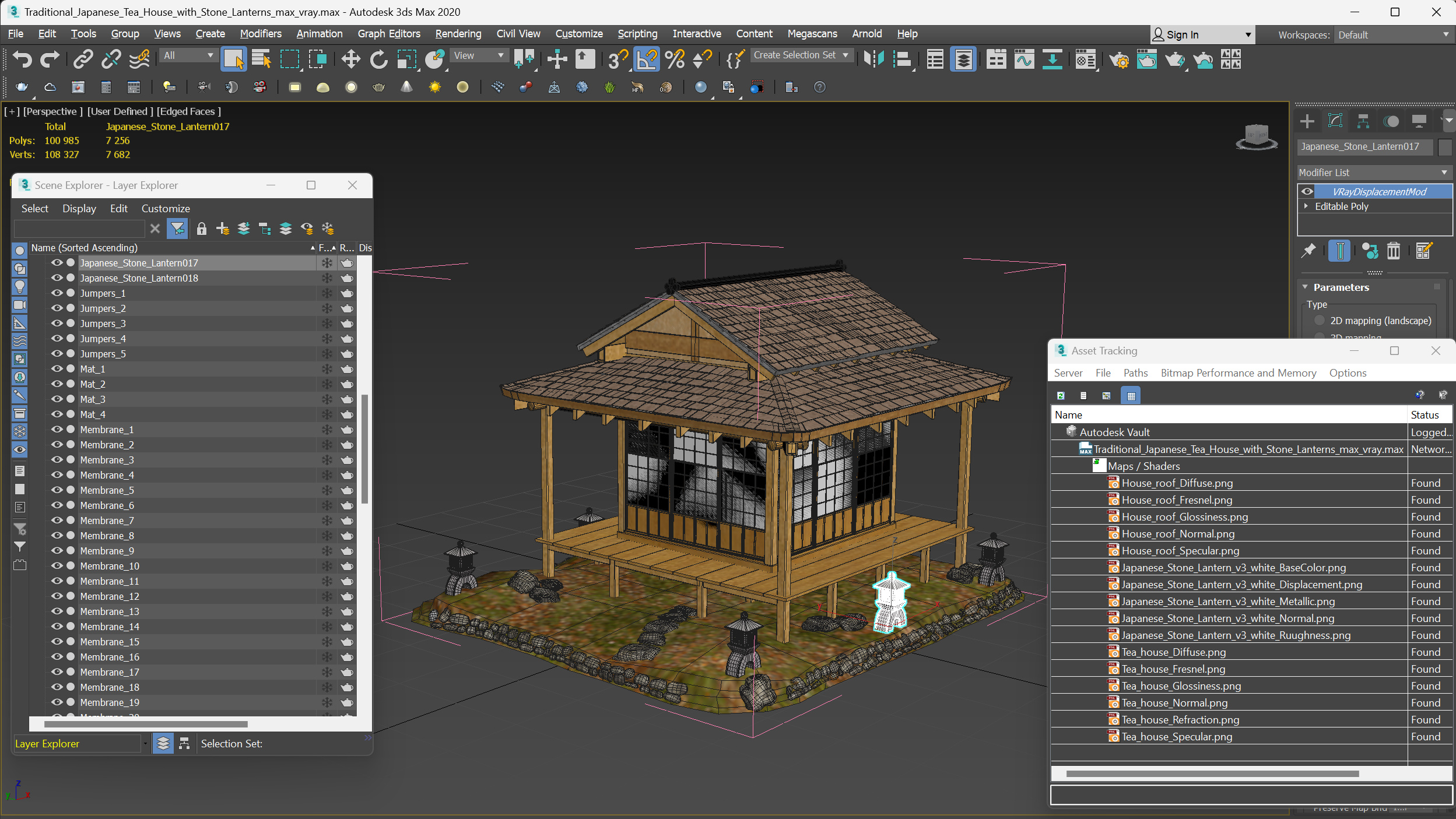Toggle renderable teapot for Membrane_5 row
This screenshot has height=819, width=1456.
click(347, 490)
